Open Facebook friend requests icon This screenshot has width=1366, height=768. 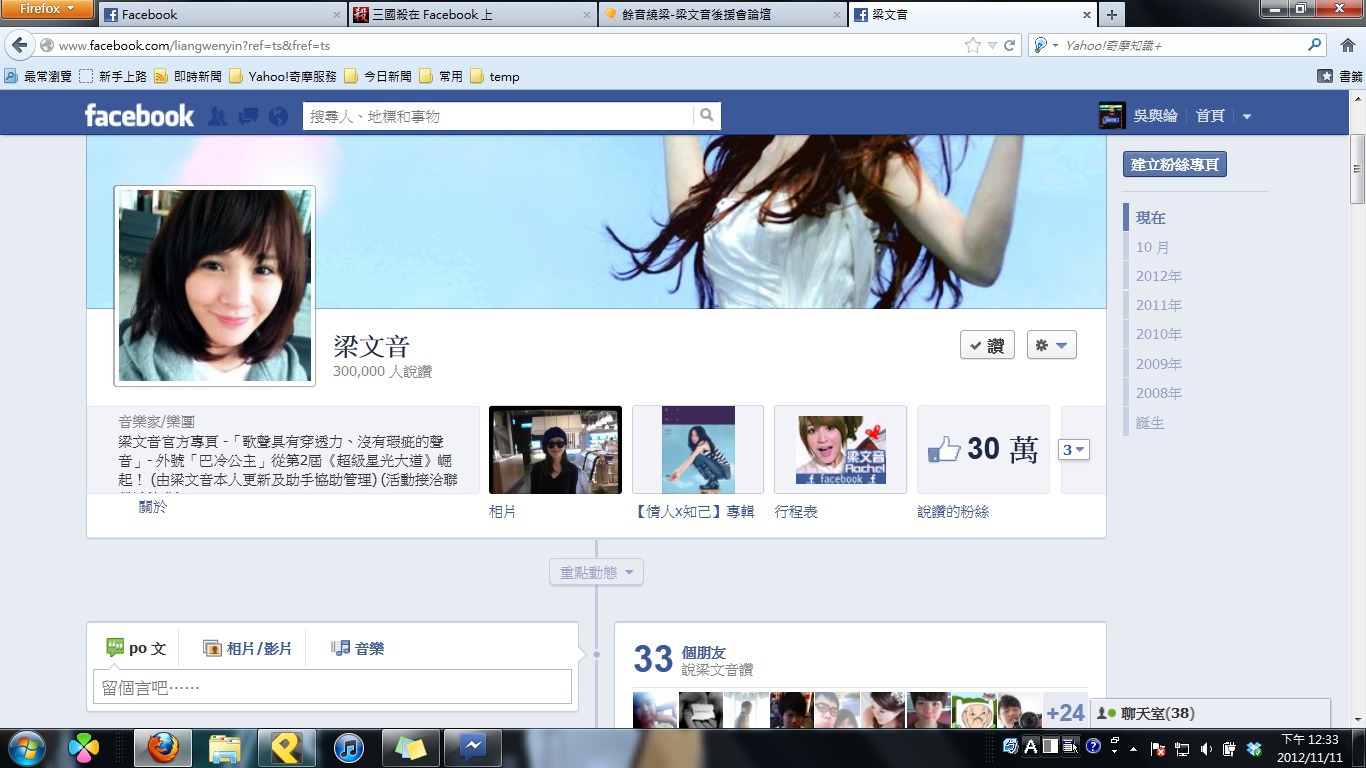(217, 116)
